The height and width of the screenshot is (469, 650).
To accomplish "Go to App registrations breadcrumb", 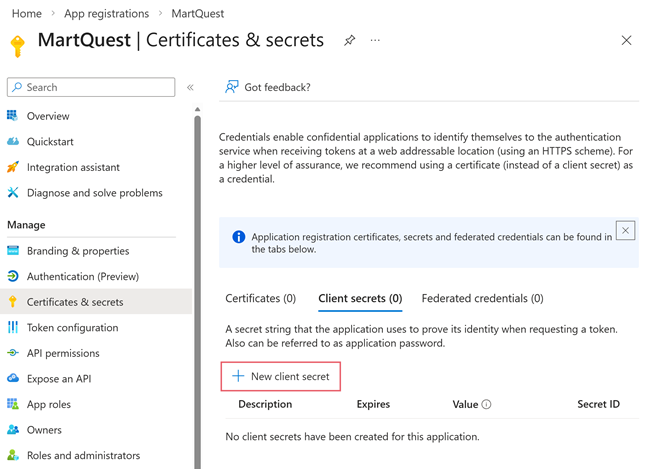I will point(107,14).
